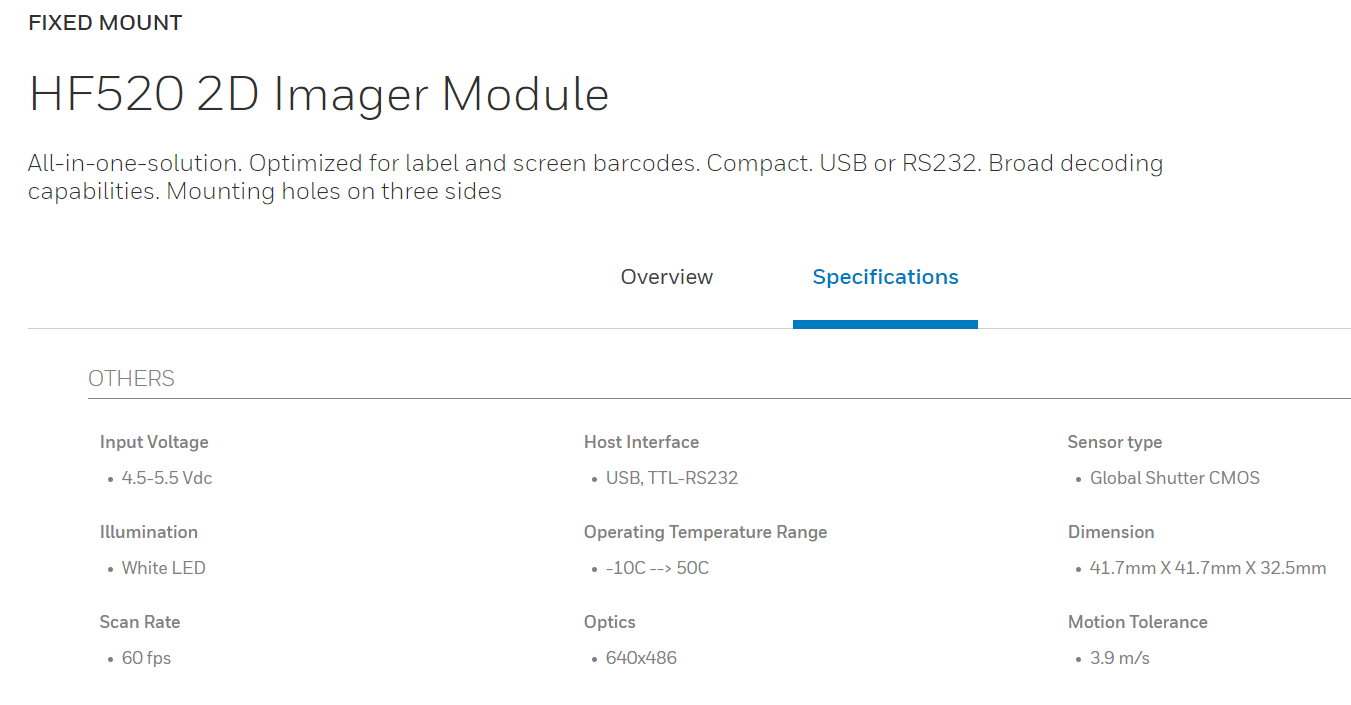Viewport: 1351px width, 705px height.
Task: Click the FIXED MOUNT category label
Action: click(x=105, y=23)
